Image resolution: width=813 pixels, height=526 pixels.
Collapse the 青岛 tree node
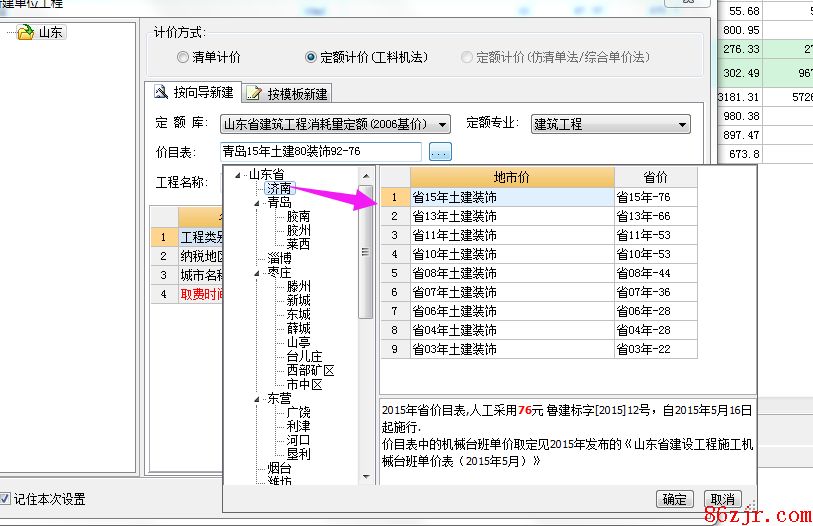257,202
